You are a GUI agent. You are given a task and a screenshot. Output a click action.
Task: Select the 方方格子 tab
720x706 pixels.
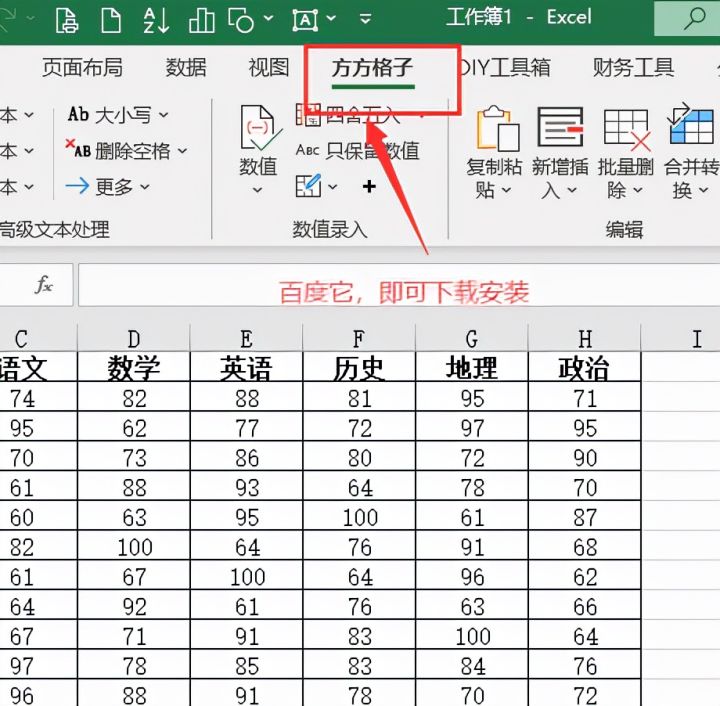pyautogui.click(x=372, y=67)
